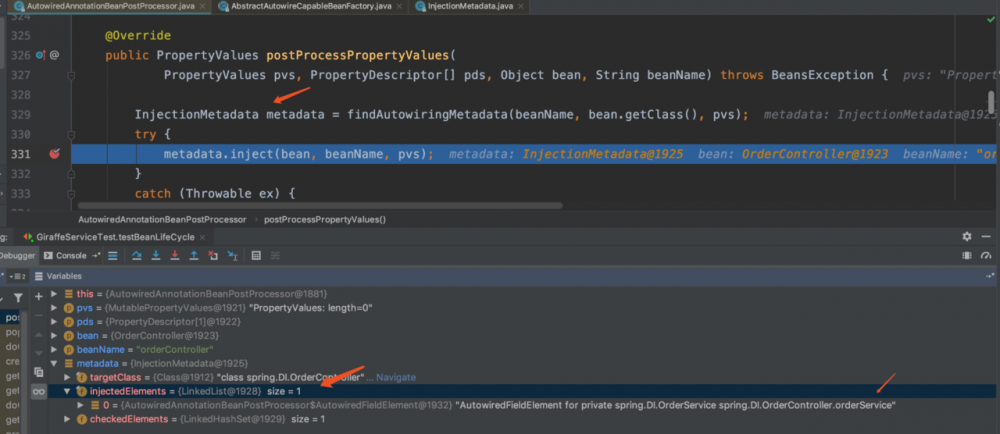Switch to AbstractAutowireCapableBeanFactory.java tab

(x=310, y=6)
